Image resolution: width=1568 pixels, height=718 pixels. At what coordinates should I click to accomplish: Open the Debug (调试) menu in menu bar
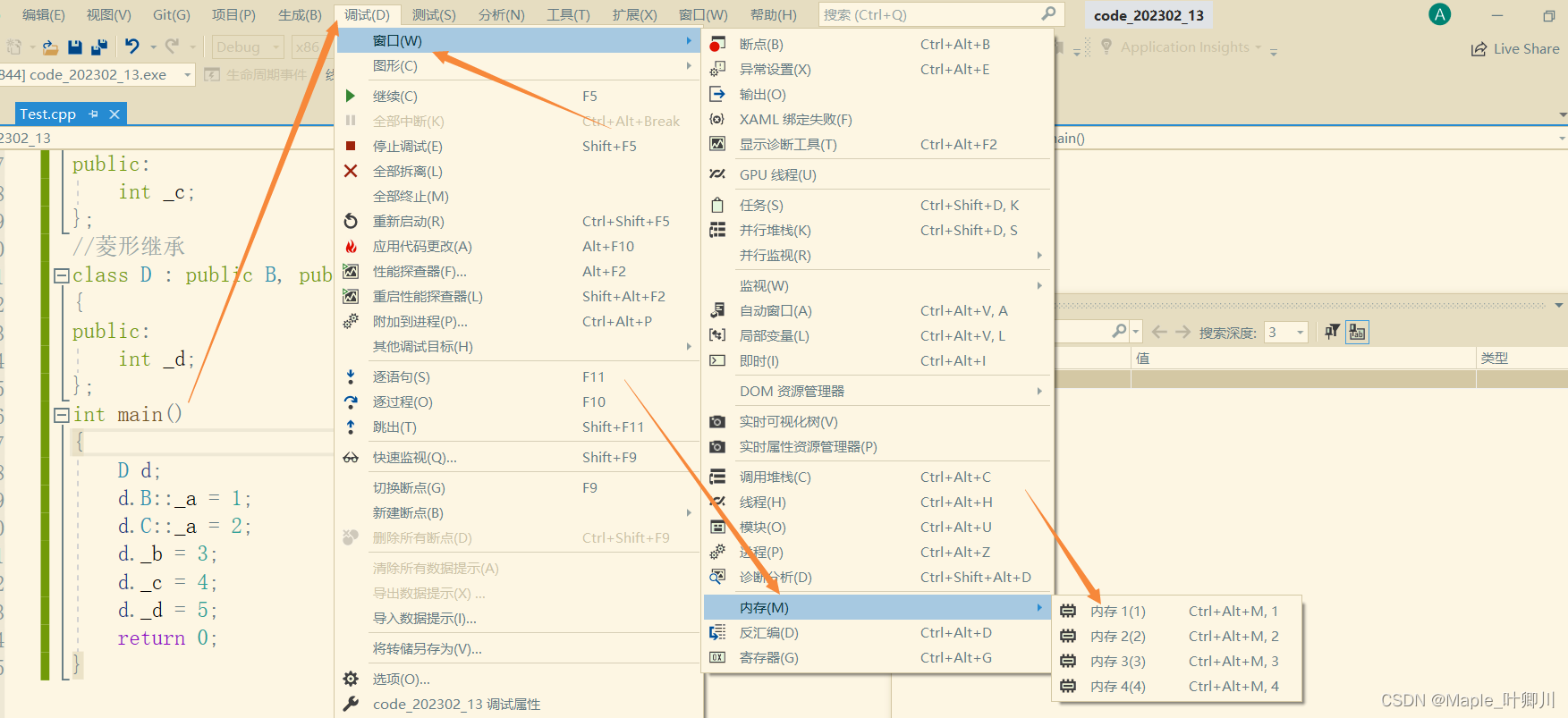coord(367,14)
